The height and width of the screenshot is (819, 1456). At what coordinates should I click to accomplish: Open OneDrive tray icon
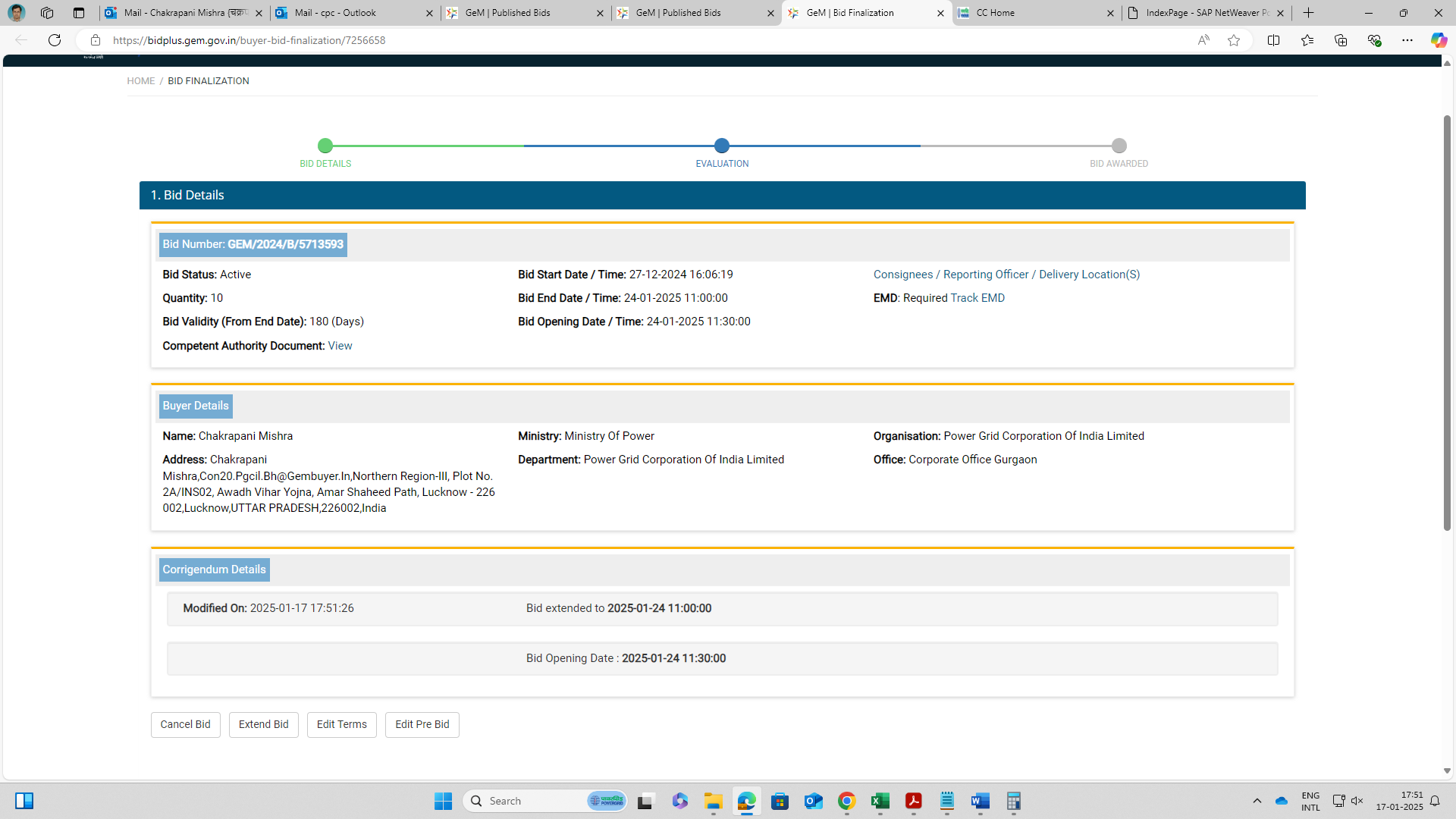click(1282, 801)
